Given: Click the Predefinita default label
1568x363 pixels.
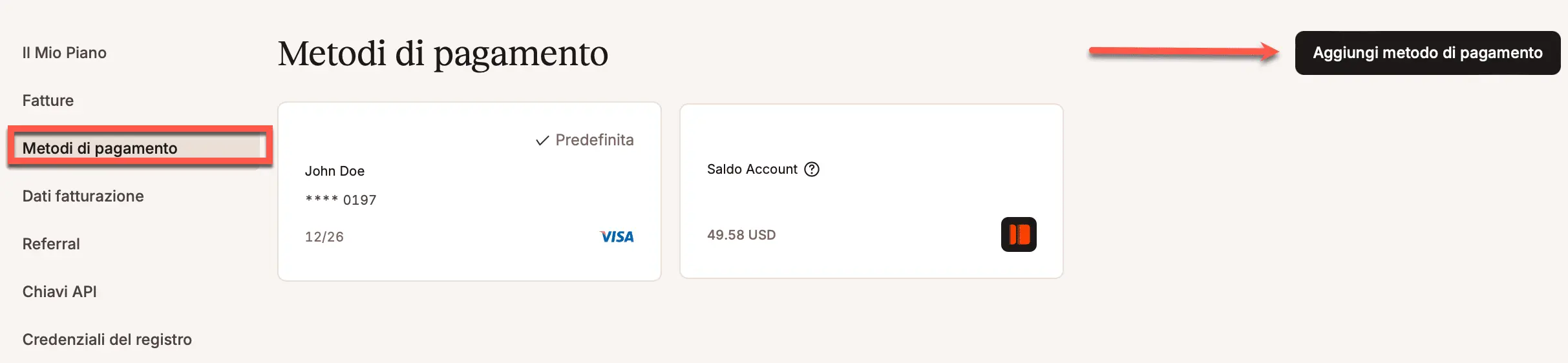Looking at the screenshot, I should [x=594, y=140].
